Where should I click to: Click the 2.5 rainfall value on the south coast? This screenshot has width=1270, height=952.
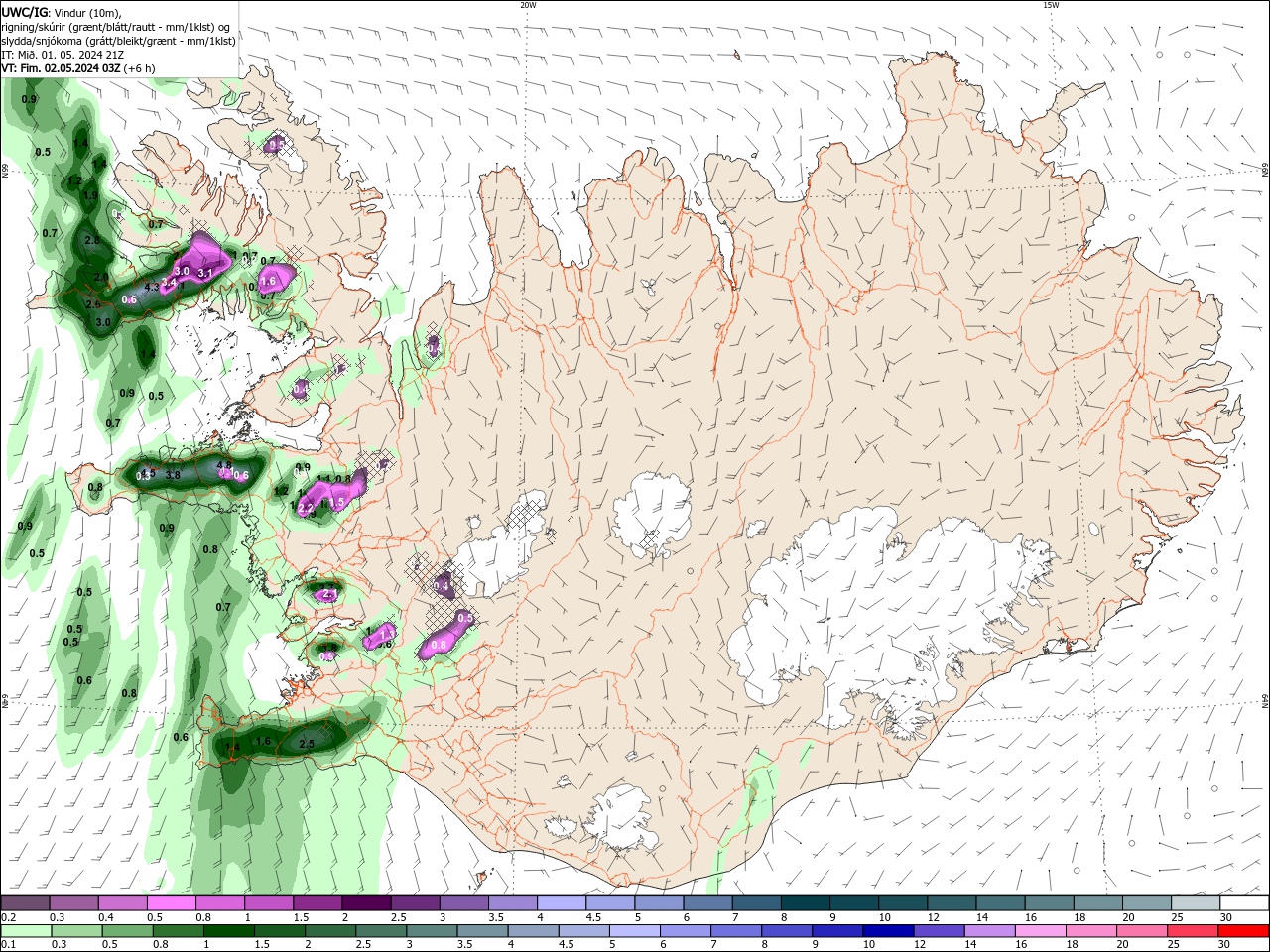click(x=307, y=744)
